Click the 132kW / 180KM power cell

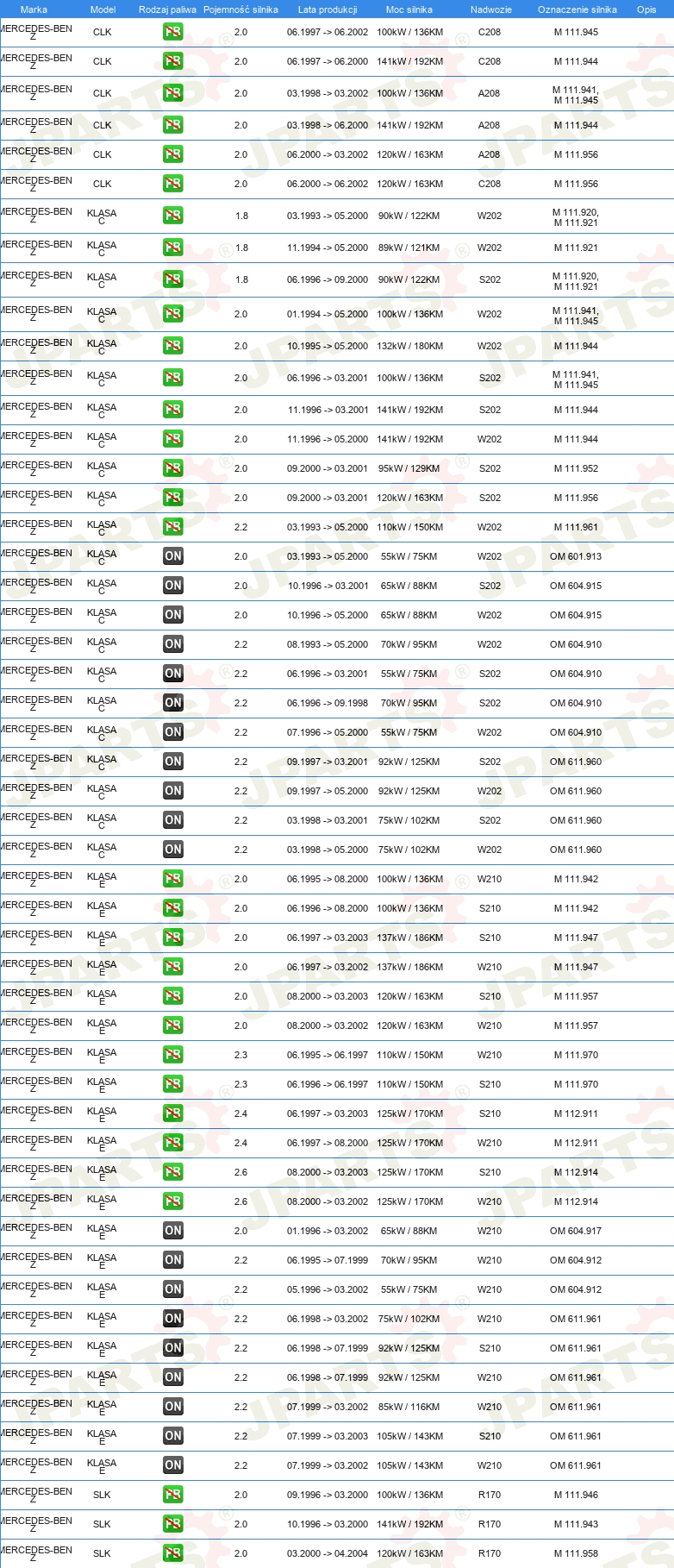[410, 346]
